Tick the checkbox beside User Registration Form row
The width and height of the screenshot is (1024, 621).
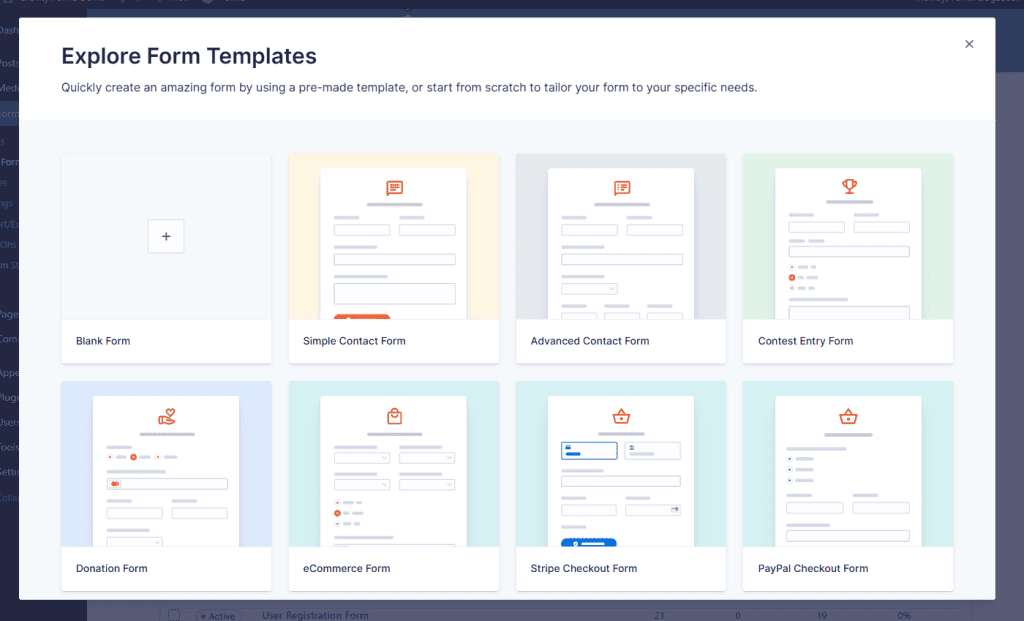point(174,615)
